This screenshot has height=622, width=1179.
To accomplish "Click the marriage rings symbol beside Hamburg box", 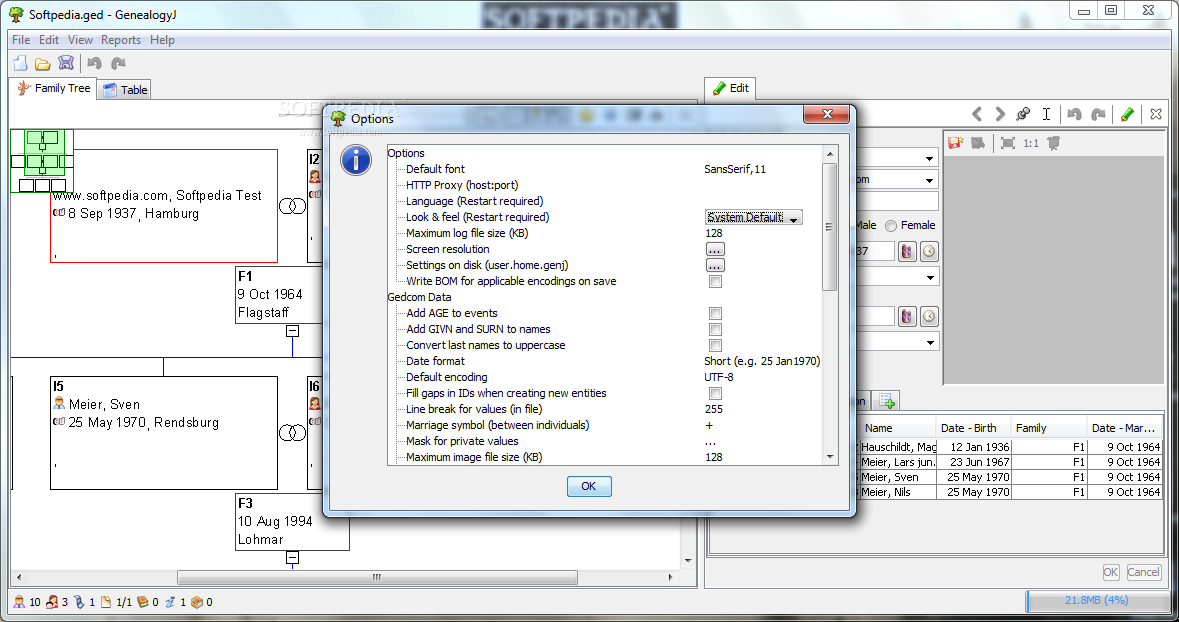I will click(x=292, y=205).
